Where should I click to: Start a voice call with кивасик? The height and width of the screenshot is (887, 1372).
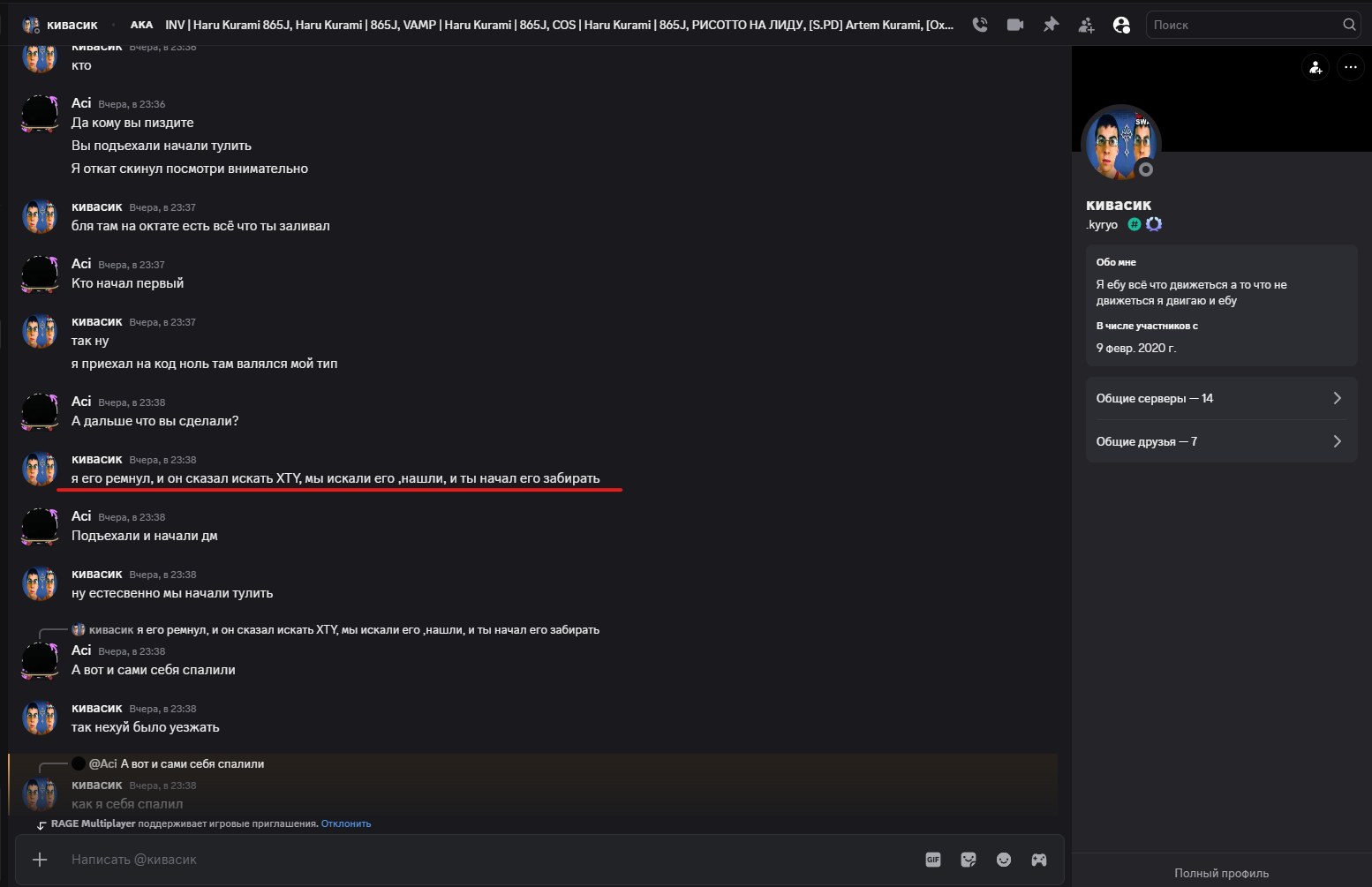tap(980, 25)
